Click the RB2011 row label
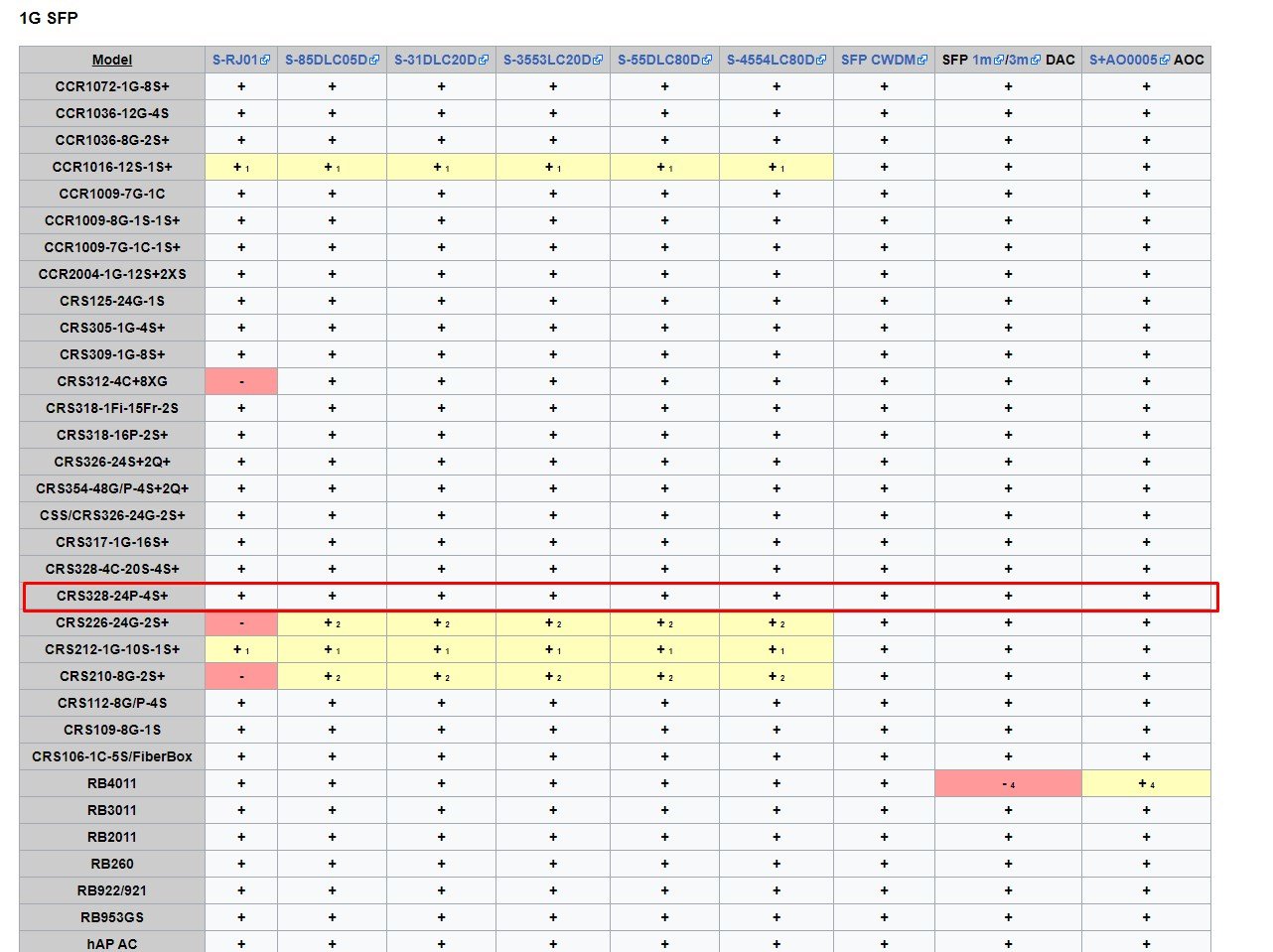 pyautogui.click(x=112, y=837)
